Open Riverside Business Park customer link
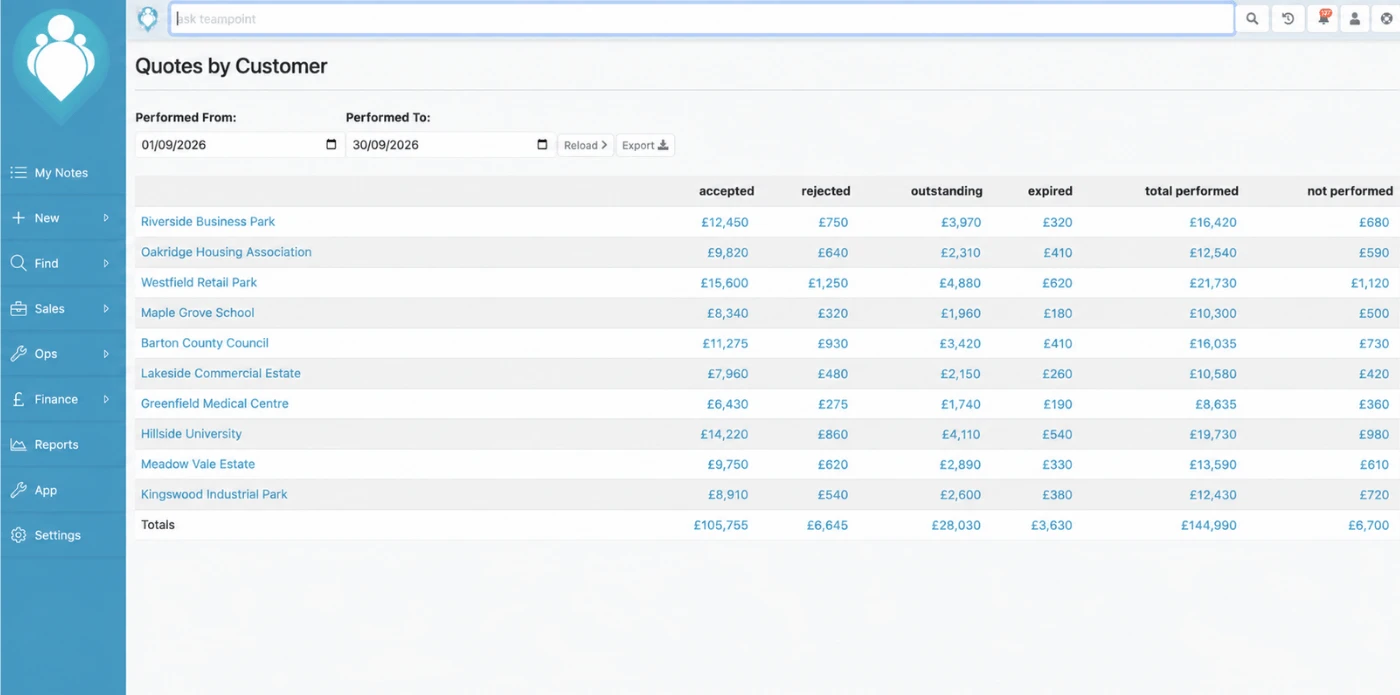 [208, 222]
